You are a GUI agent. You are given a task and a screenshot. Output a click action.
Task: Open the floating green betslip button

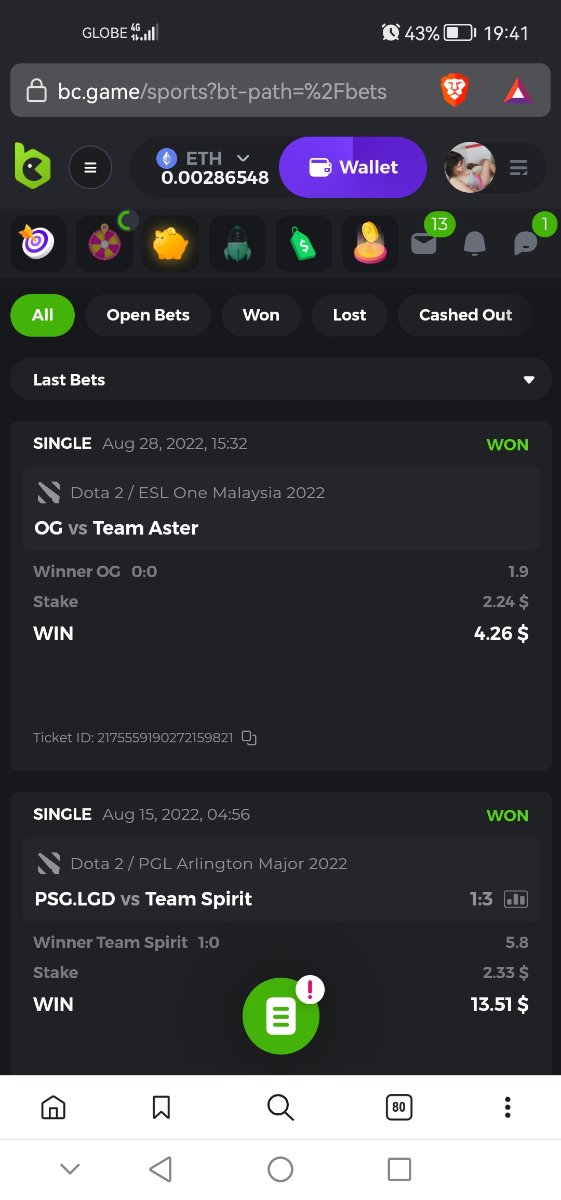281,1017
